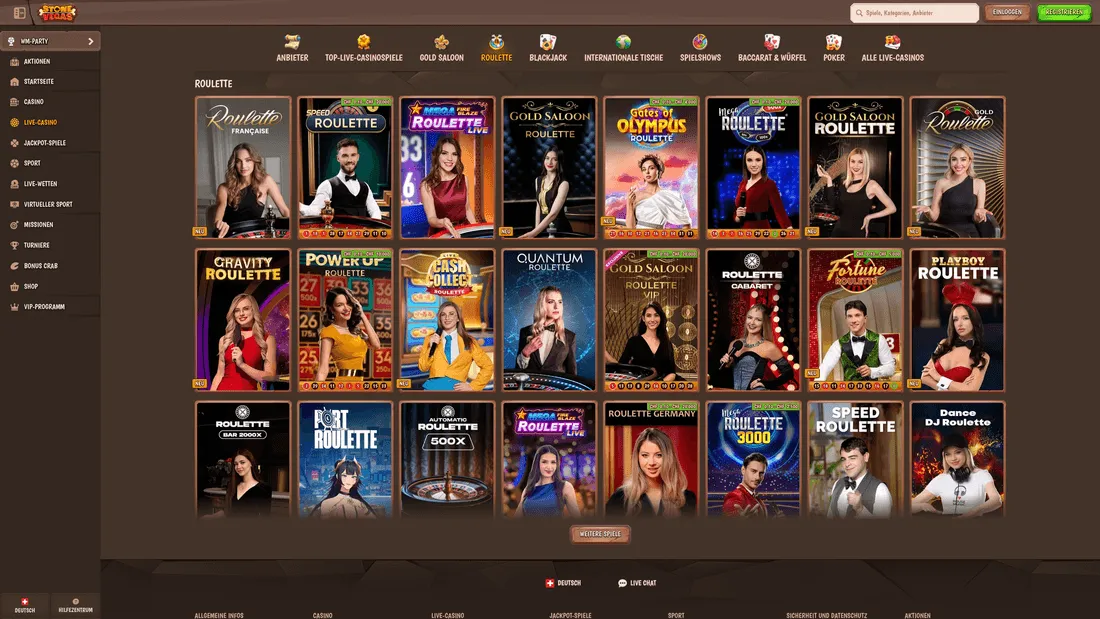Open the Speed Roulette game in top row
Screen dimensions: 1100x619
345,168
